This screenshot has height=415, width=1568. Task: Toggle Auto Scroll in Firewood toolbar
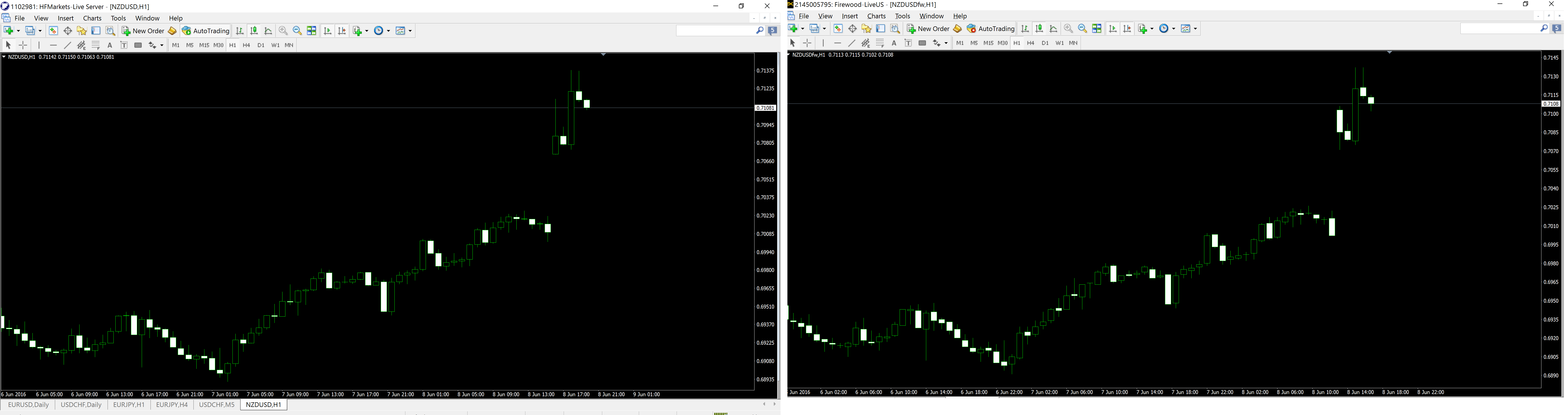tap(1113, 29)
